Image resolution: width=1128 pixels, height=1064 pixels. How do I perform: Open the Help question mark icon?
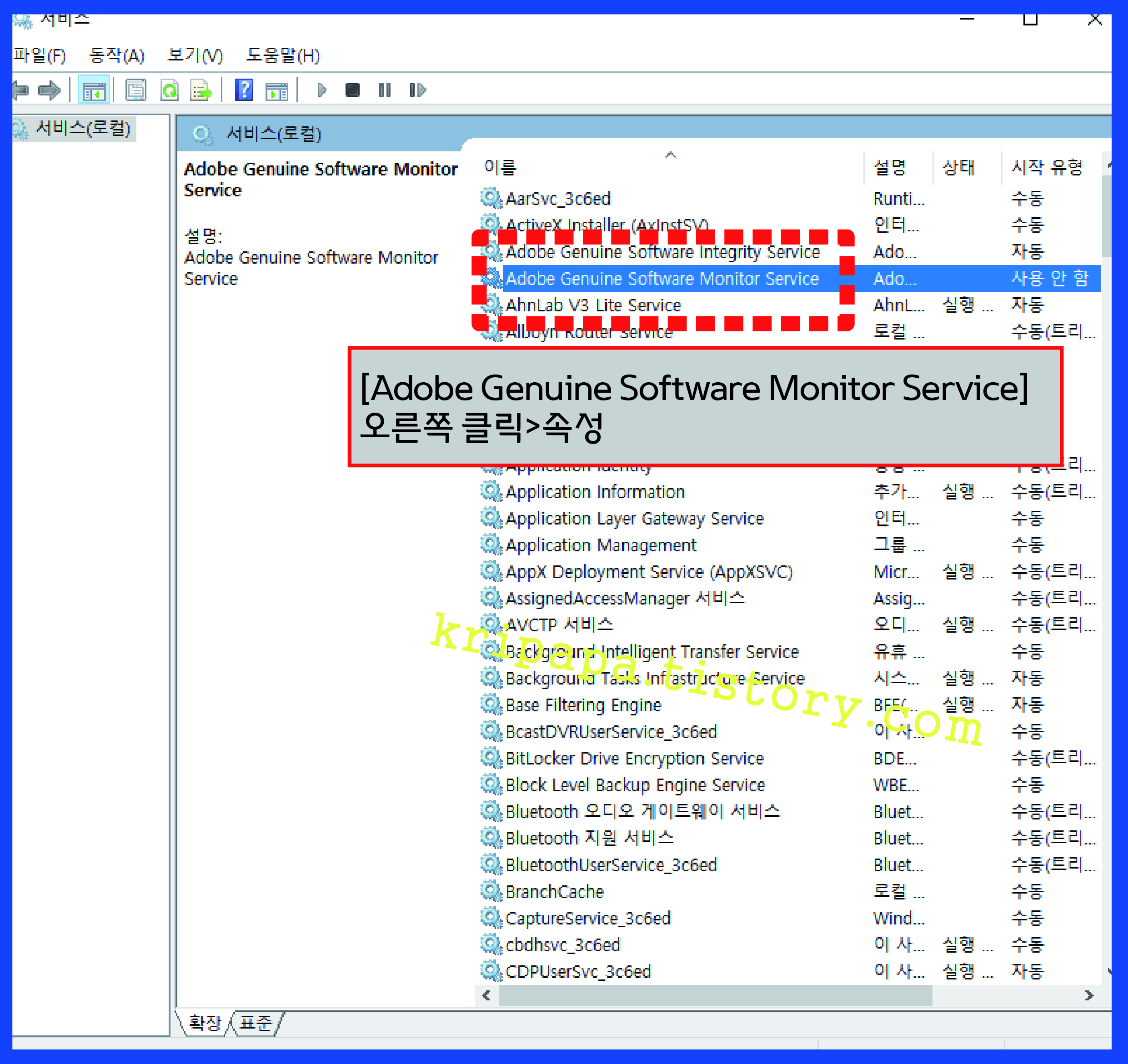pos(244,90)
